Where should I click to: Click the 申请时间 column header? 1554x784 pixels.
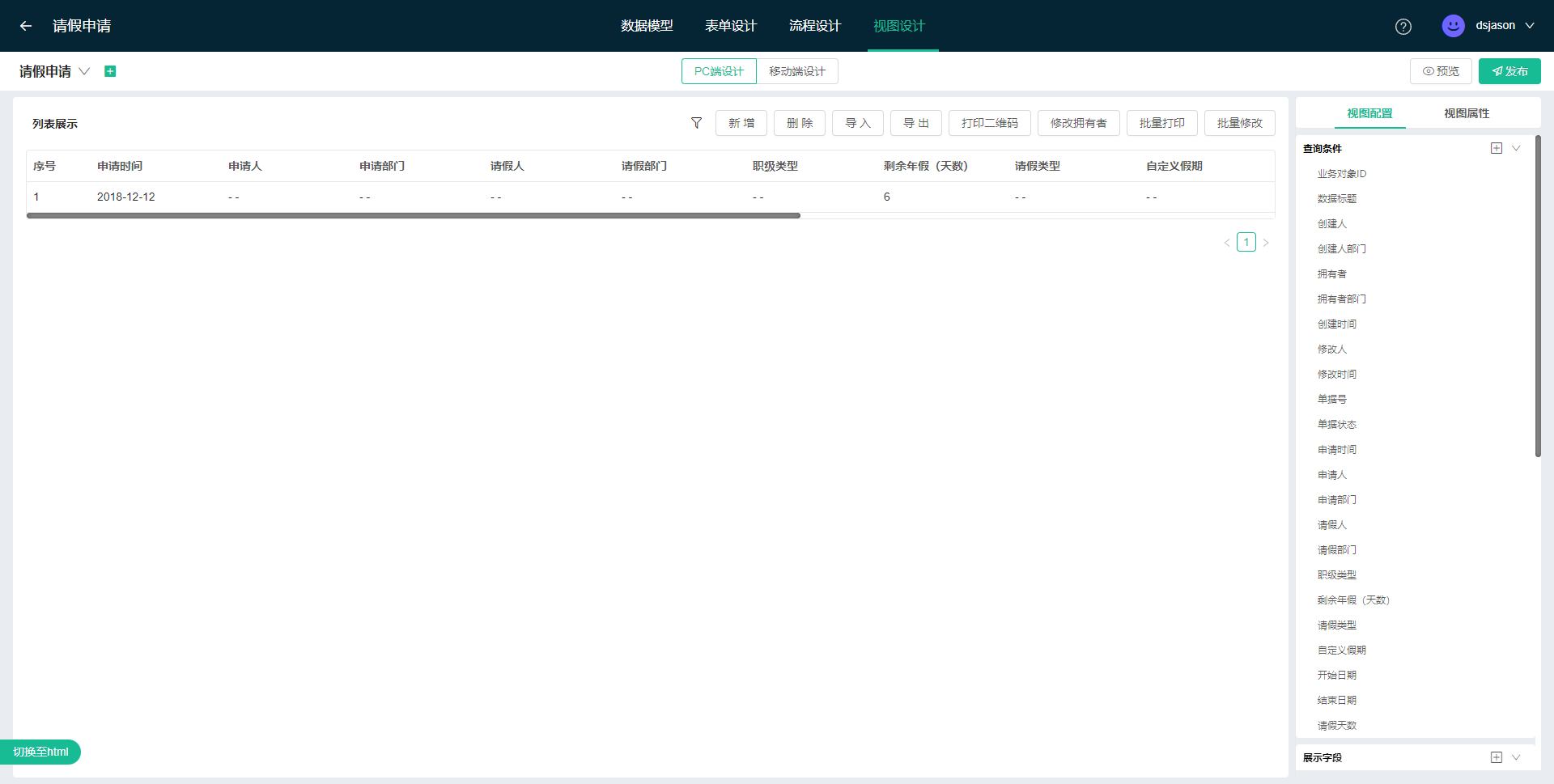tap(120, 166)
